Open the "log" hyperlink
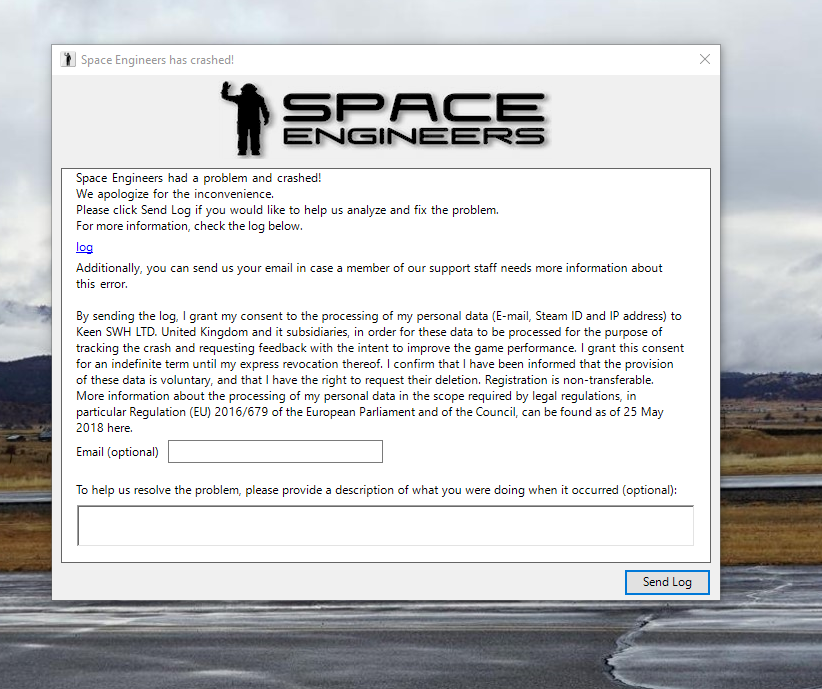The image size is (822, 689). tap(84, 247)
